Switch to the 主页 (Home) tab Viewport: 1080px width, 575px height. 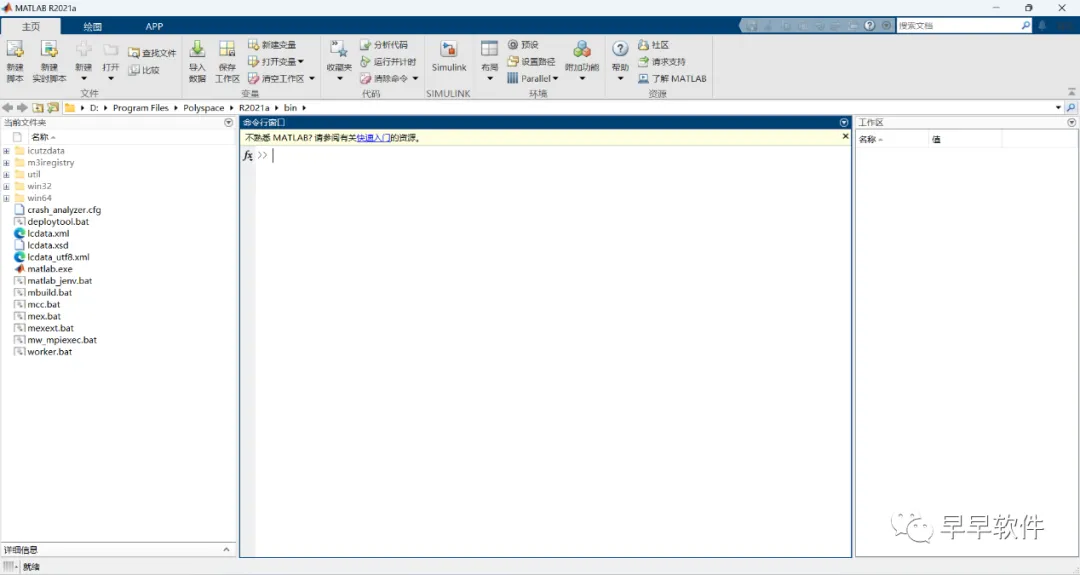click(31, 26)
